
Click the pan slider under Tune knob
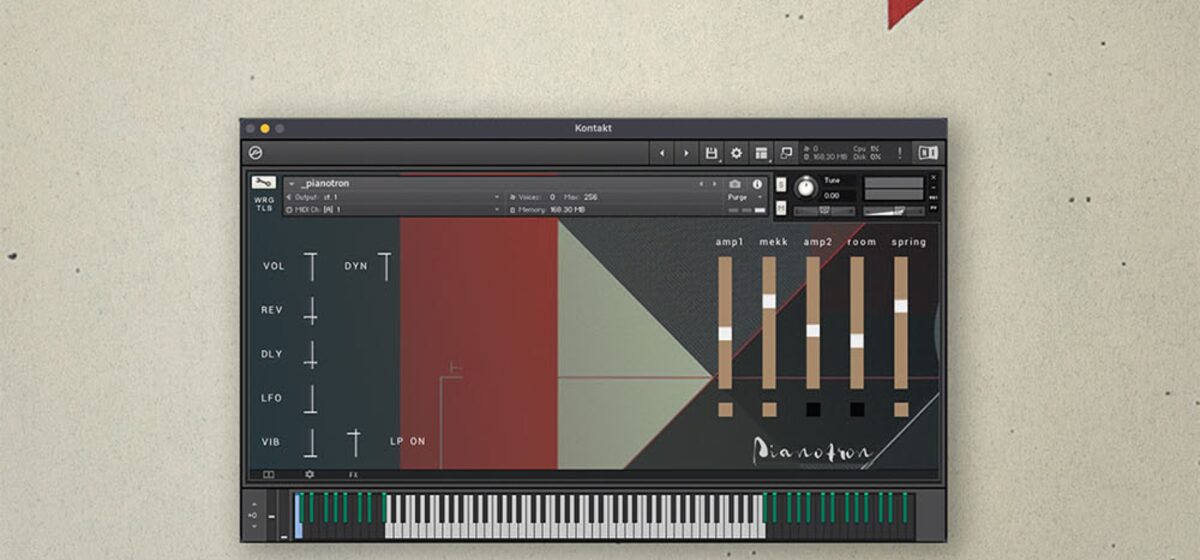[824, 211]
